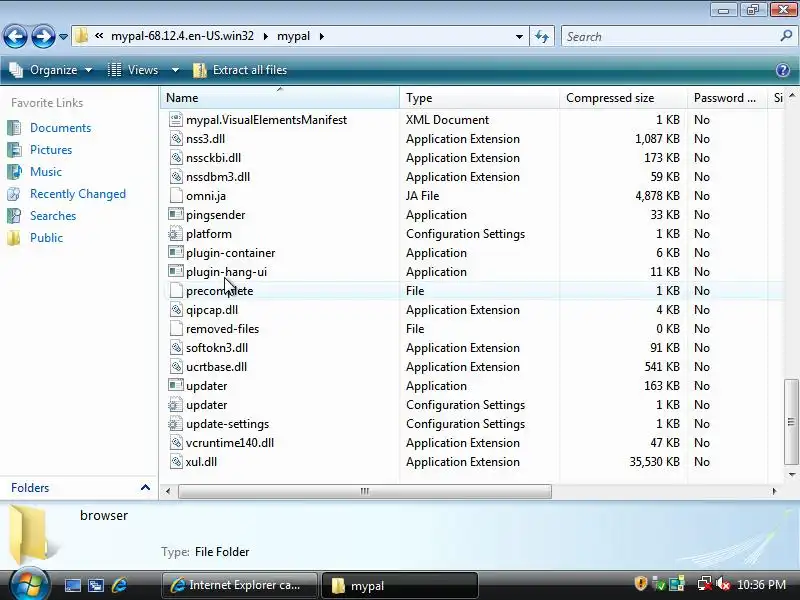The image size is (800, 600).
Task: Select the update-settings file icon
Action: tap(176, 423)
